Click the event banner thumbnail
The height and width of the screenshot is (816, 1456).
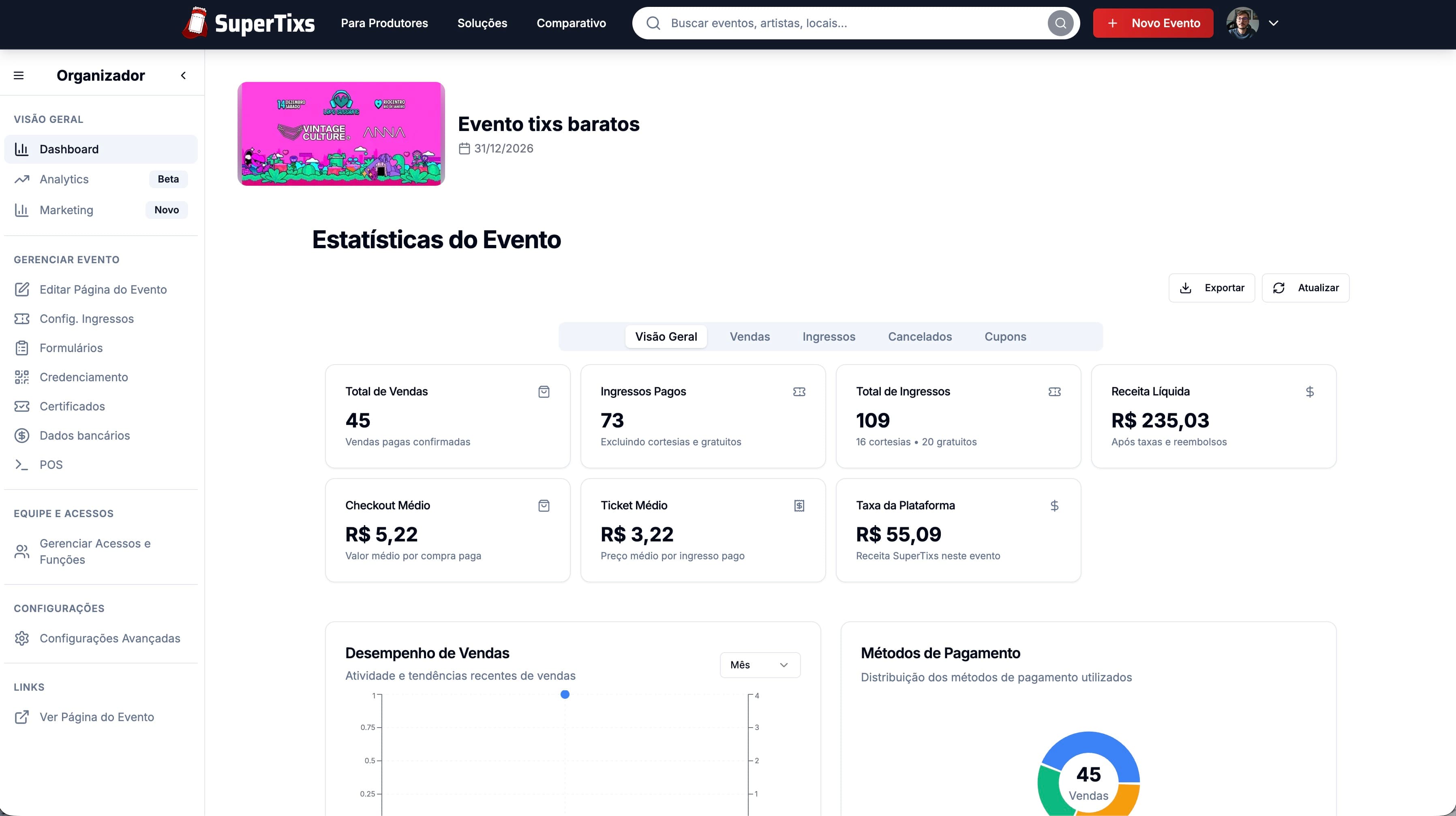(341, 133)
